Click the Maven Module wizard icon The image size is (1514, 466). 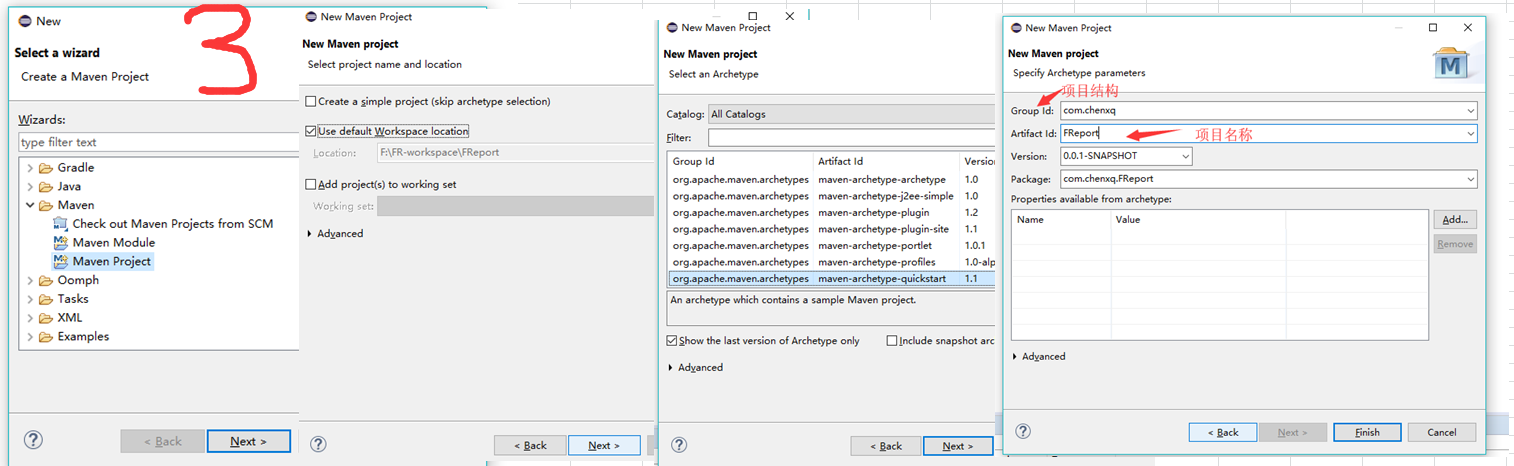click(x=61, y=243)
